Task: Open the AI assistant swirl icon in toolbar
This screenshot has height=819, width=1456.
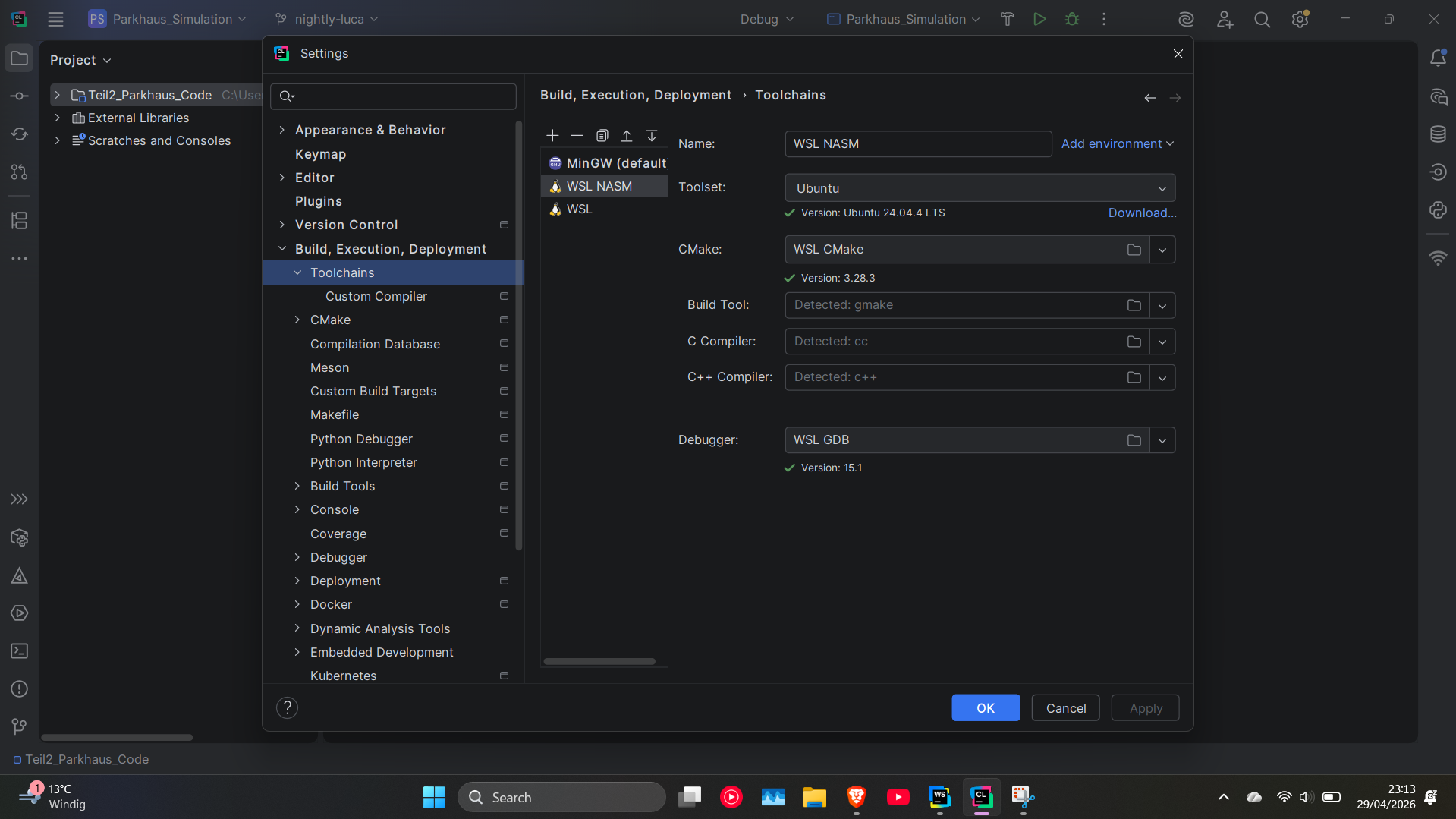Action: pos(1186,20)
